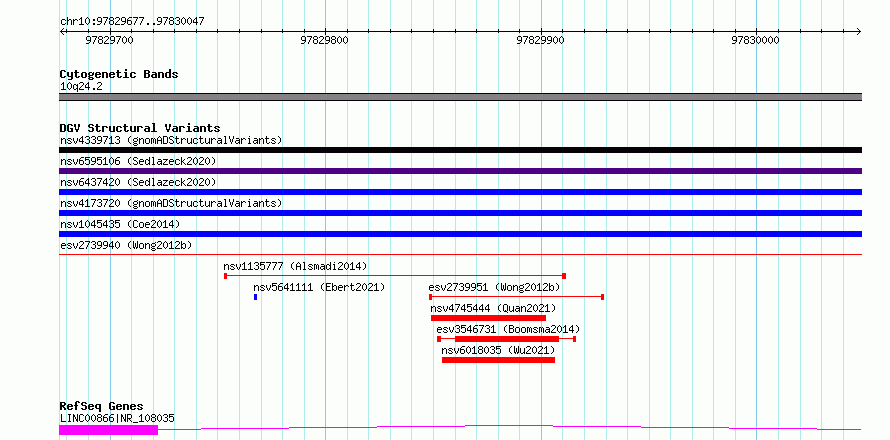Click the magenta LINC00866 intron line
Image resolution: width=890 pixels, height=440 pixels.
coord(510,428)
